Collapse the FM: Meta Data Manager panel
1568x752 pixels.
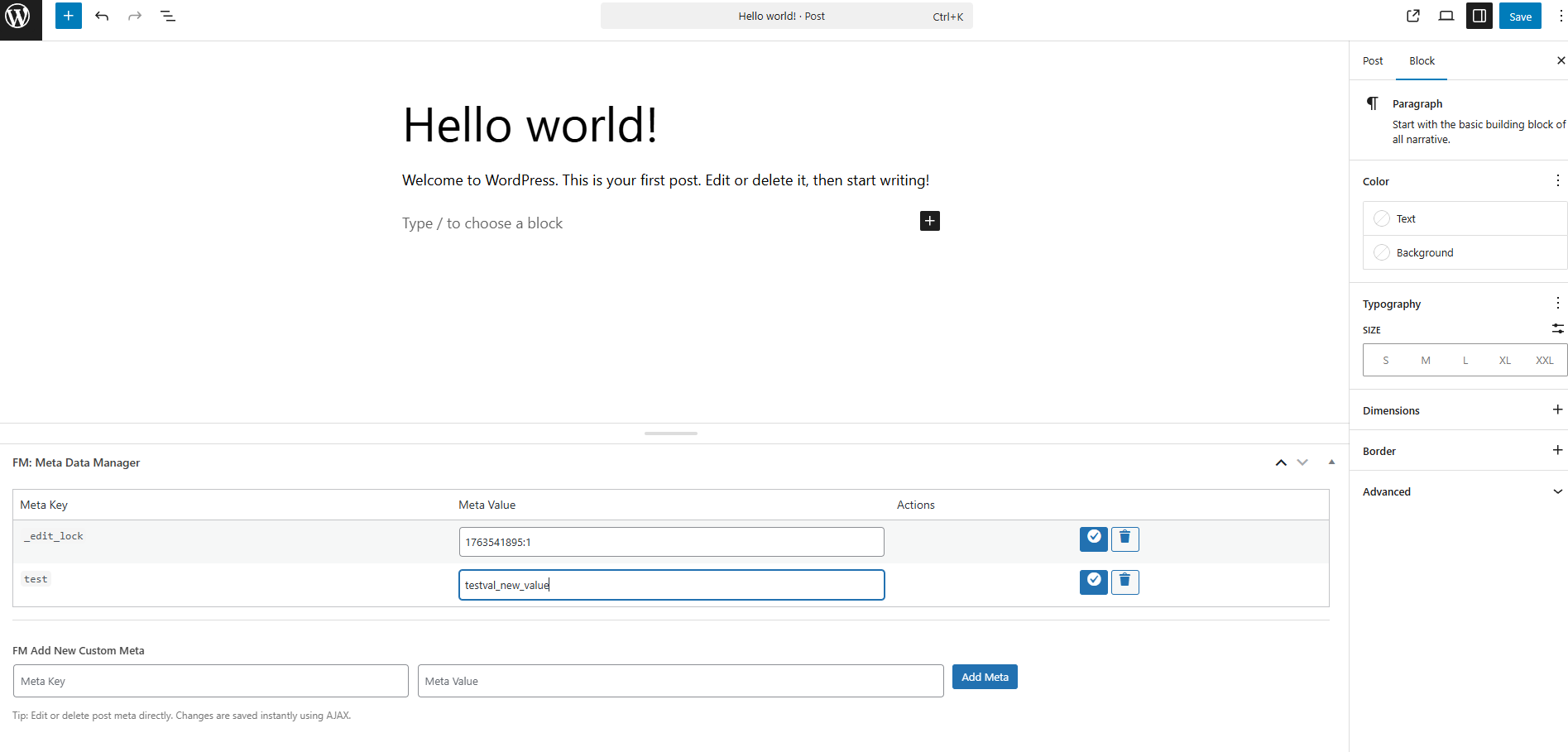(x=1331, y=462)
